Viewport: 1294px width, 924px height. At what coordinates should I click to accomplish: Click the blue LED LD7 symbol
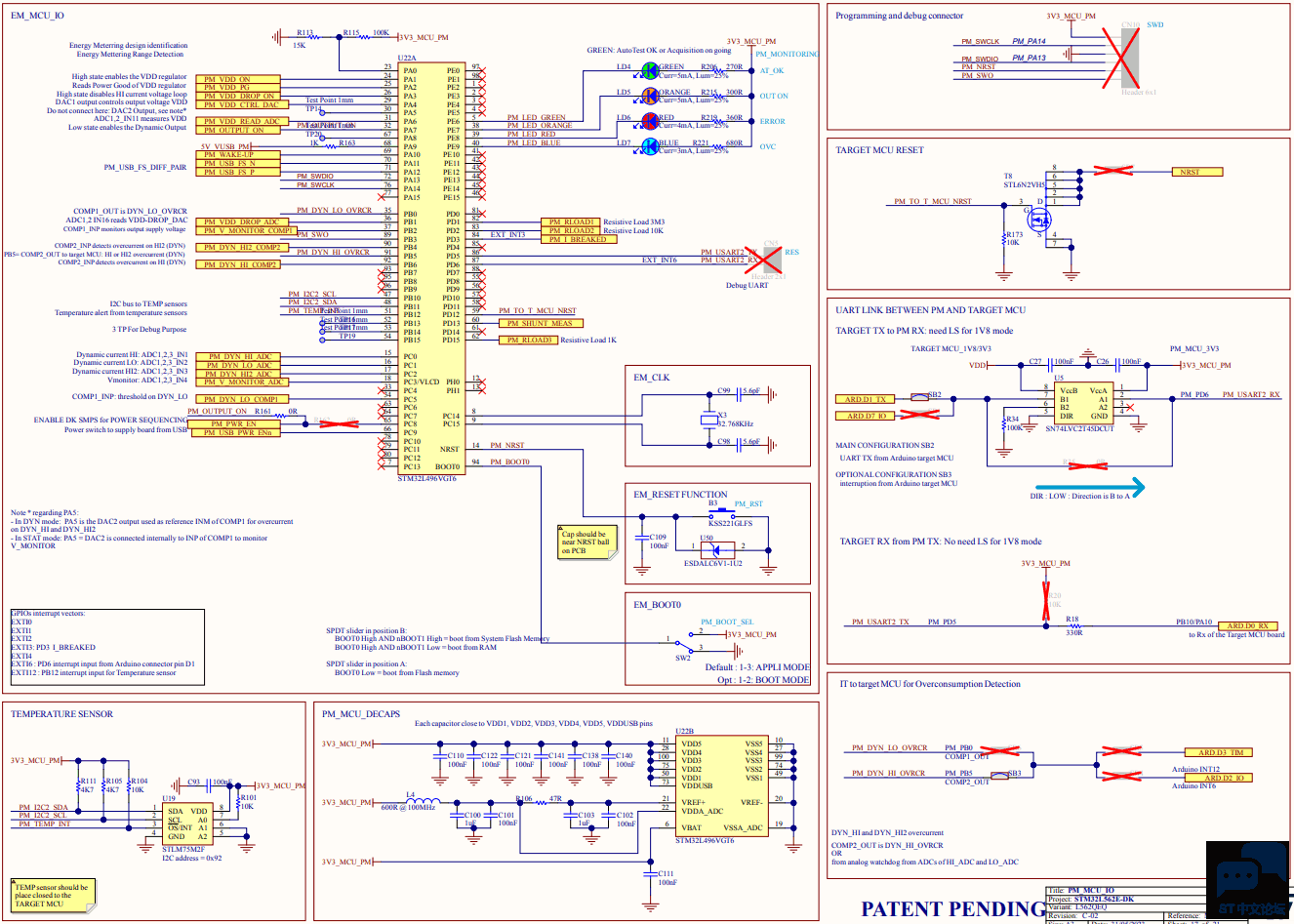tap(651, 146)
